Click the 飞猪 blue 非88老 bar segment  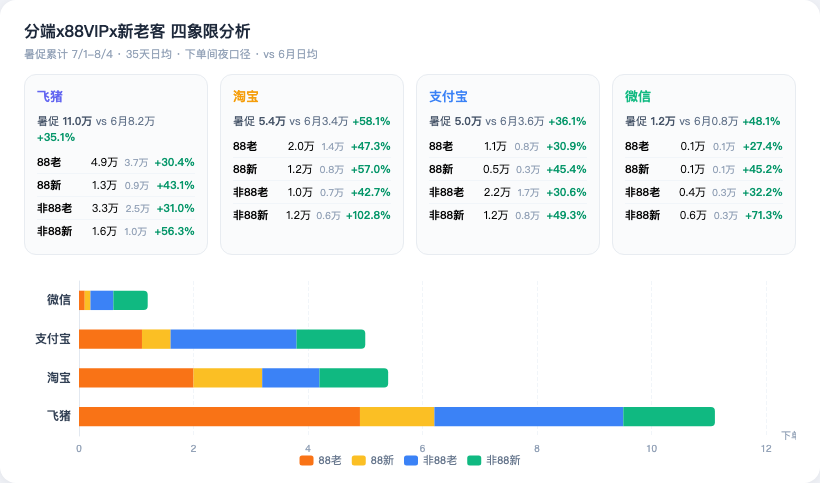pyautogui.click(x=529, y=417)
